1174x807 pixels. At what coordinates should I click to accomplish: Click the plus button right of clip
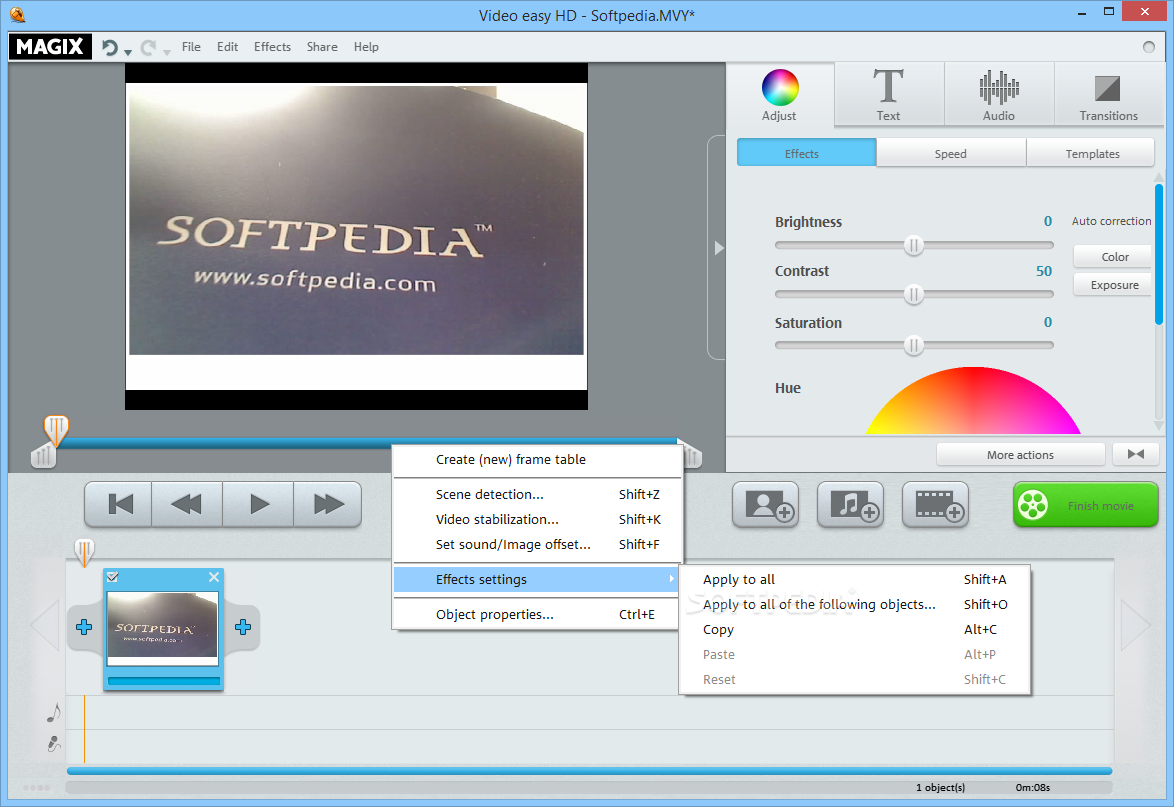tap(243, 627)
